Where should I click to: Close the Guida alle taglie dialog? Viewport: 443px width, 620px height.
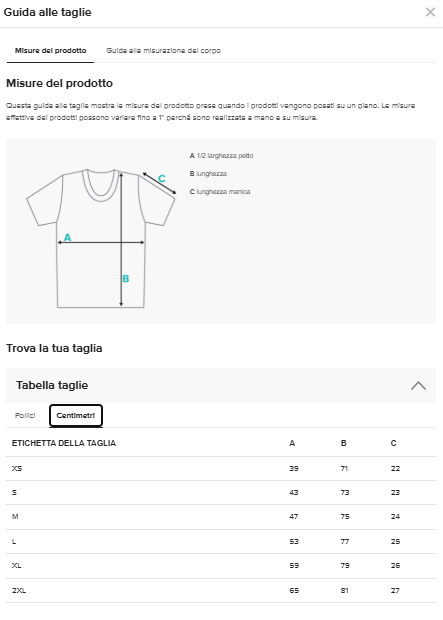pyautogui.click(x=430, y=12)
